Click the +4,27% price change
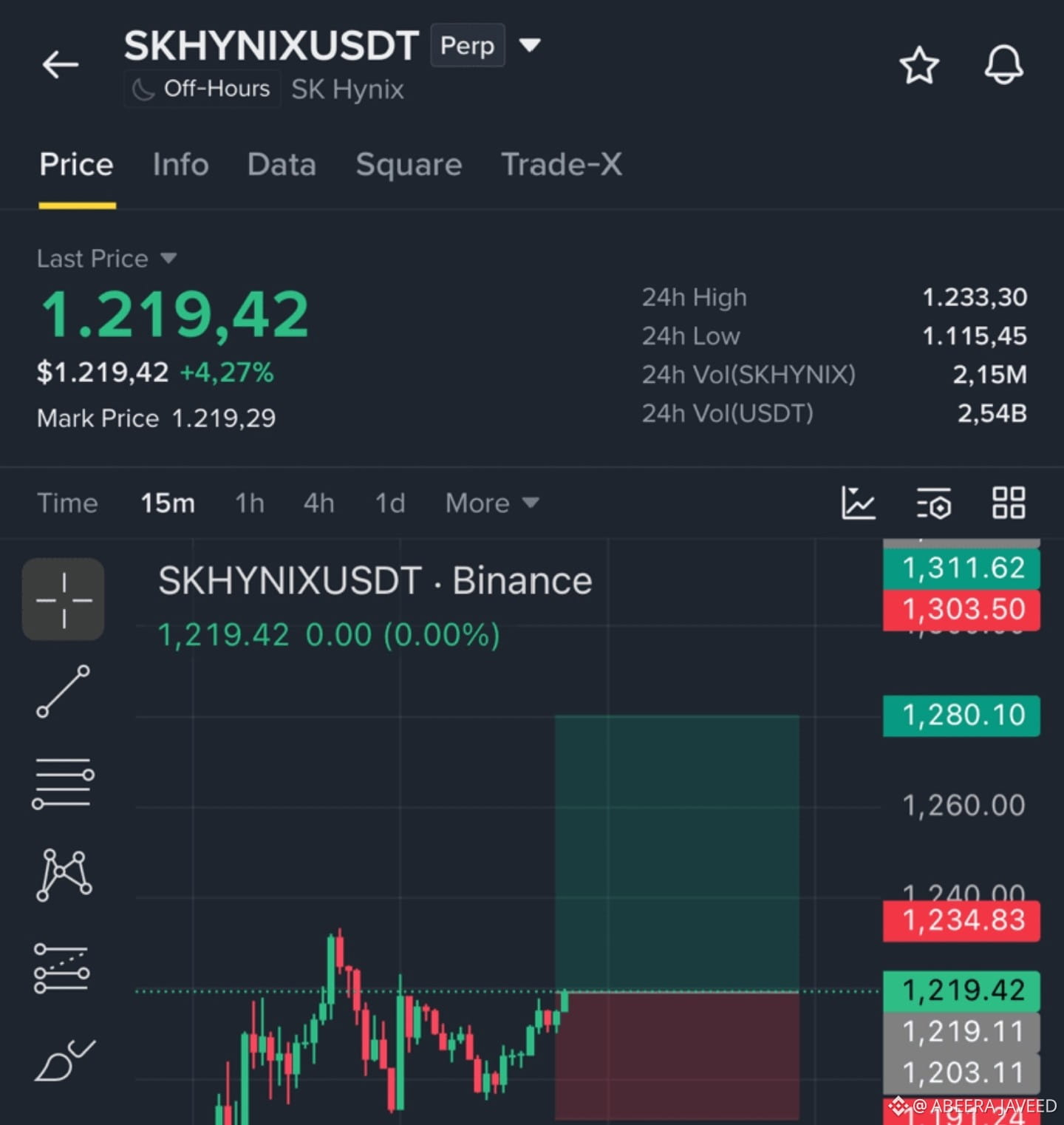This screenshot has width=1064, height=1125. [x=227, y=373]
